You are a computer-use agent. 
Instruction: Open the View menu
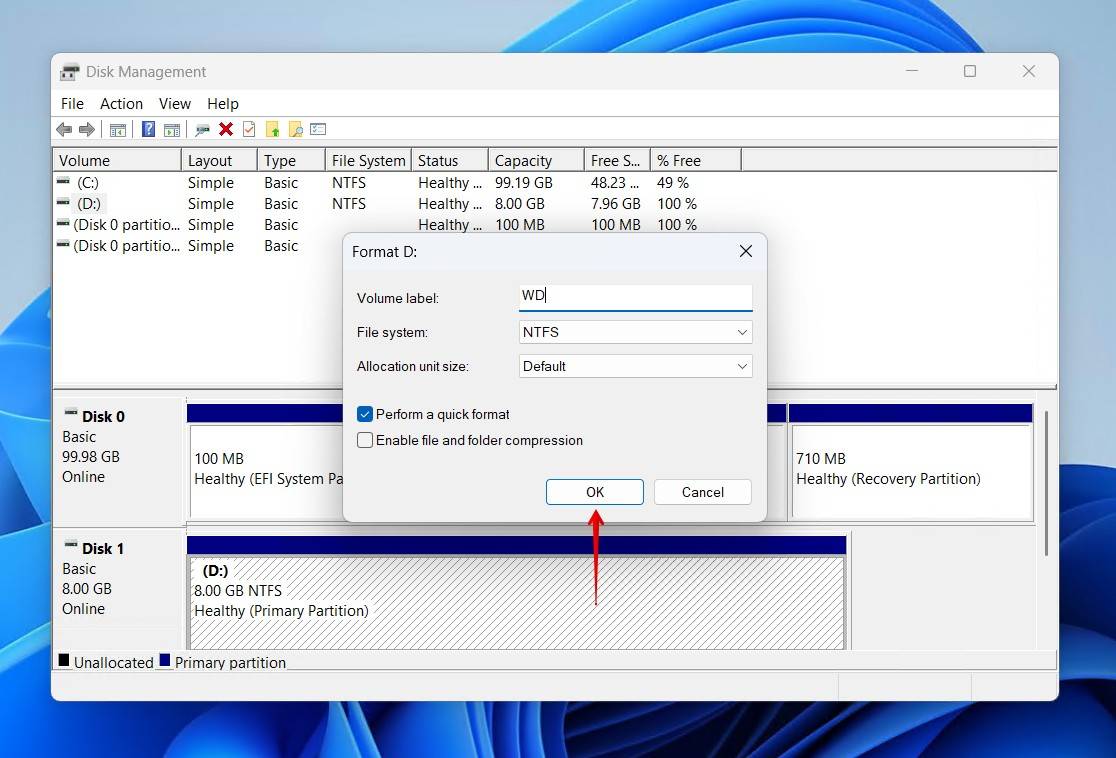[175, 103]
